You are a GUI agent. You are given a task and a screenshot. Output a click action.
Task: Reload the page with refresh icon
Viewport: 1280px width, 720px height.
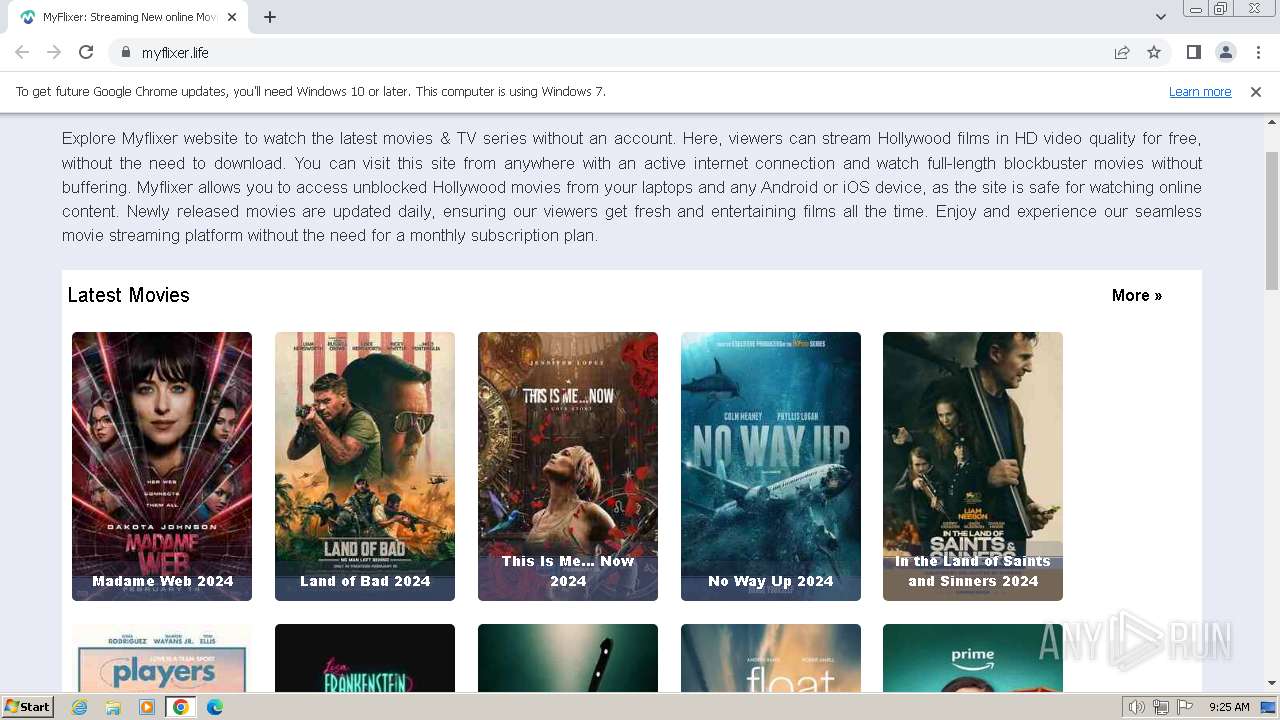86,52
